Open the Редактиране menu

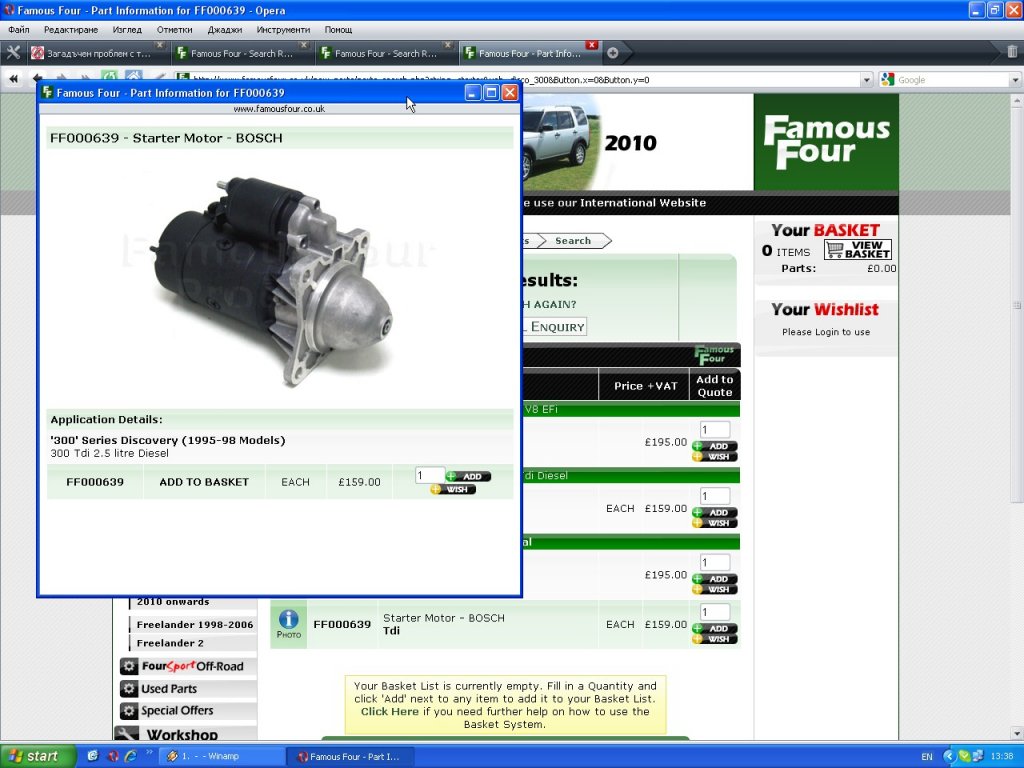71,29
